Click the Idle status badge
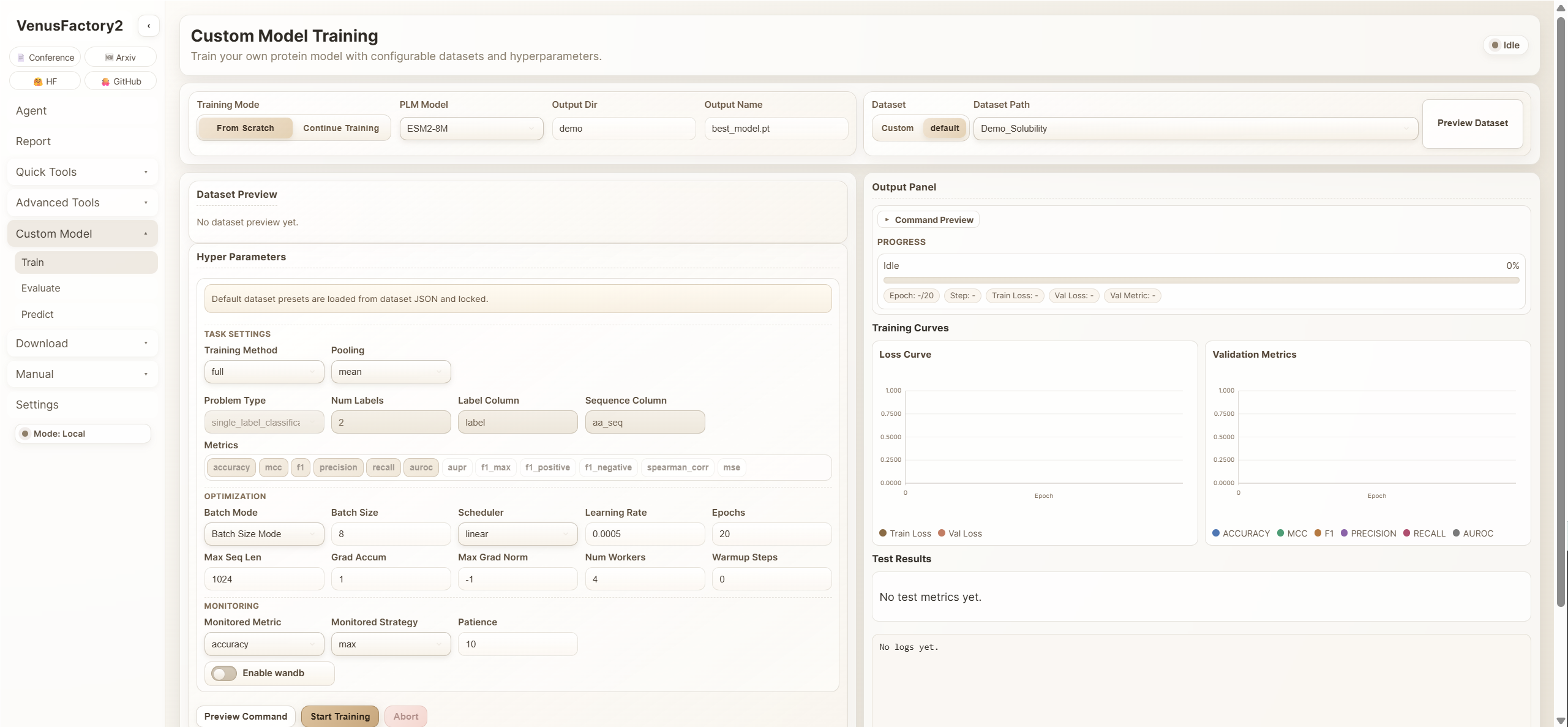Viewport: 1568px width, 727px height. (1505, 45)
